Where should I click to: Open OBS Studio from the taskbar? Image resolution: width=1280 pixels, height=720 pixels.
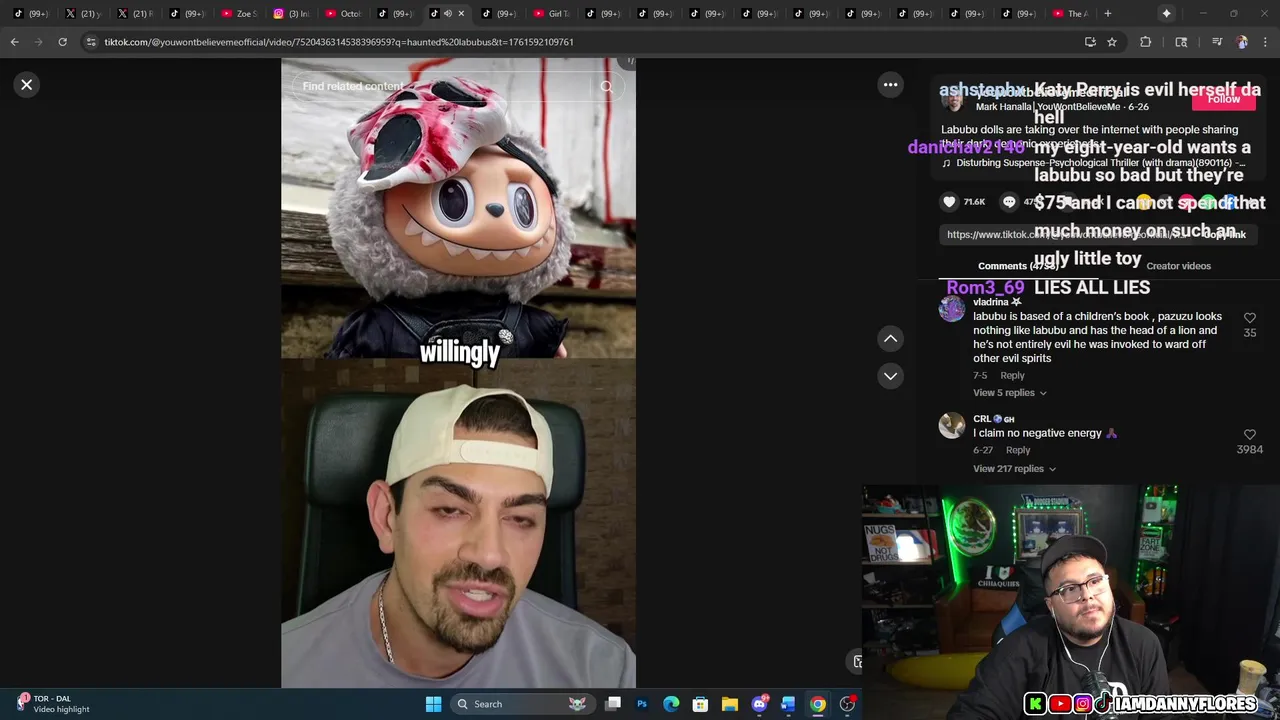tap(847, 704)
